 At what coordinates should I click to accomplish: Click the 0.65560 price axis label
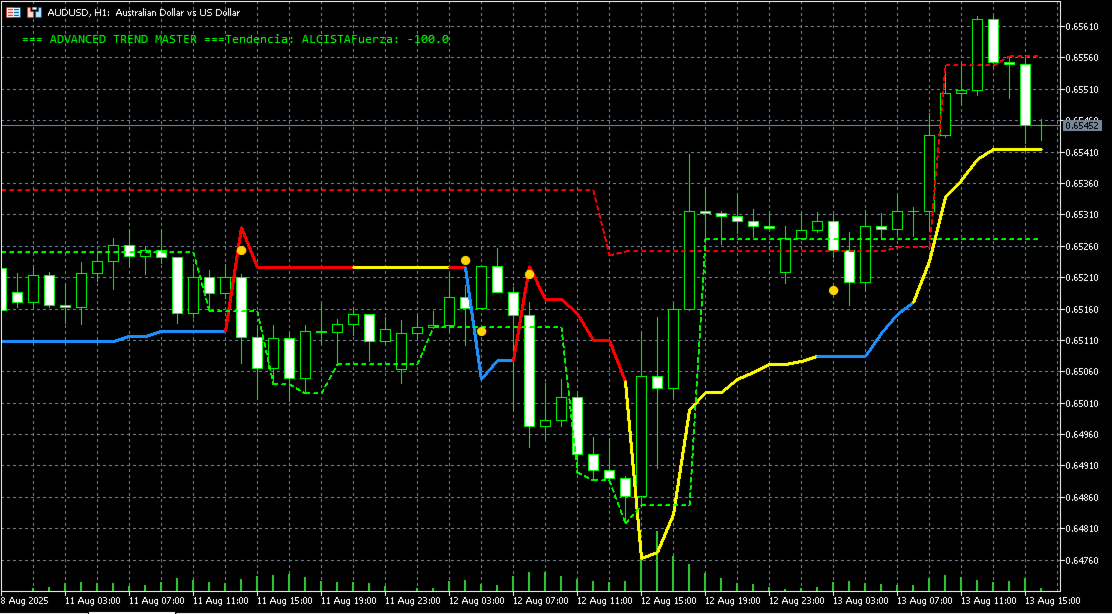coord(1082,58)
